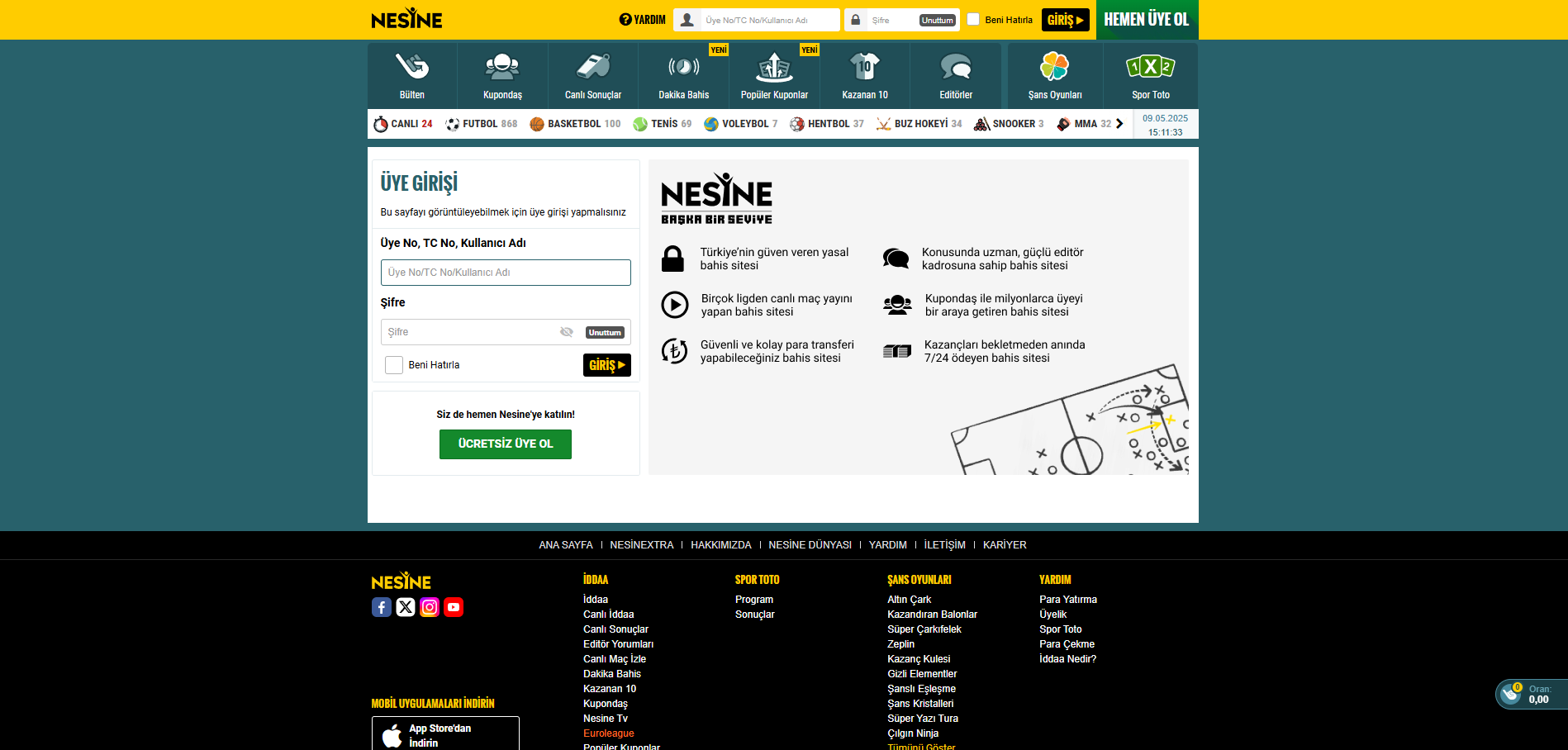The image size is (1568, 750).
Task: Click the Nesine logo in header
Action: click(x=406, y=18)
